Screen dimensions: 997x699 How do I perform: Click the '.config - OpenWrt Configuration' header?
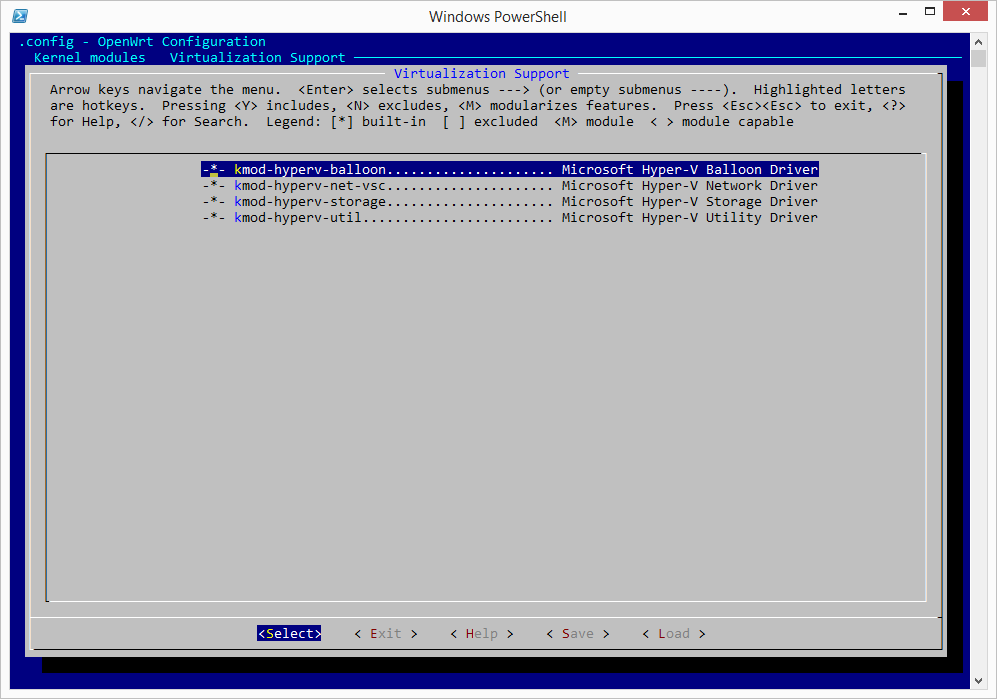[x=142, y=42]
